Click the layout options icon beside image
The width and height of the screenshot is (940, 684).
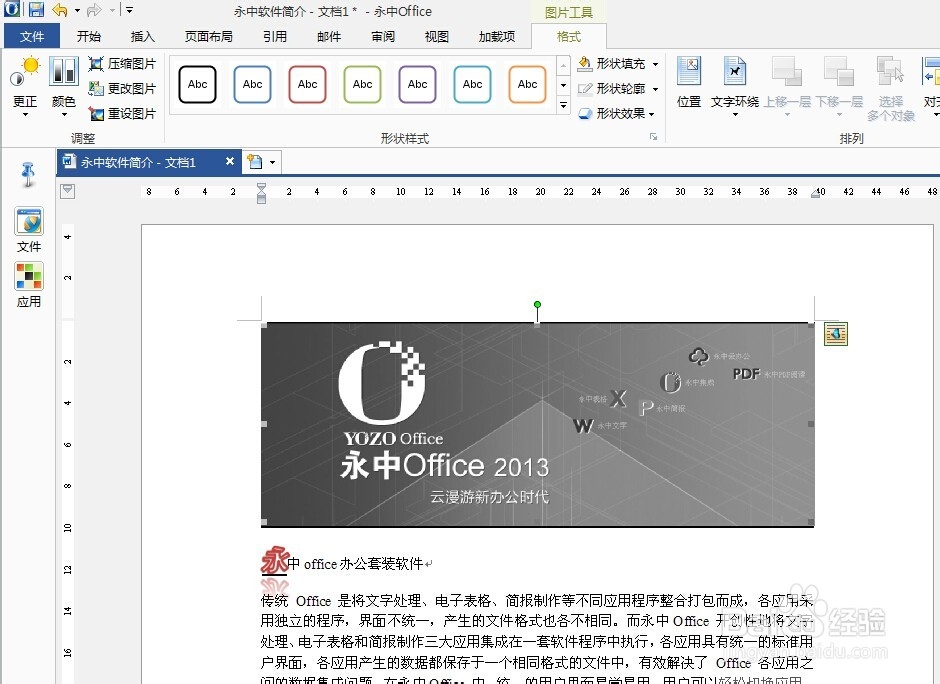836,334
